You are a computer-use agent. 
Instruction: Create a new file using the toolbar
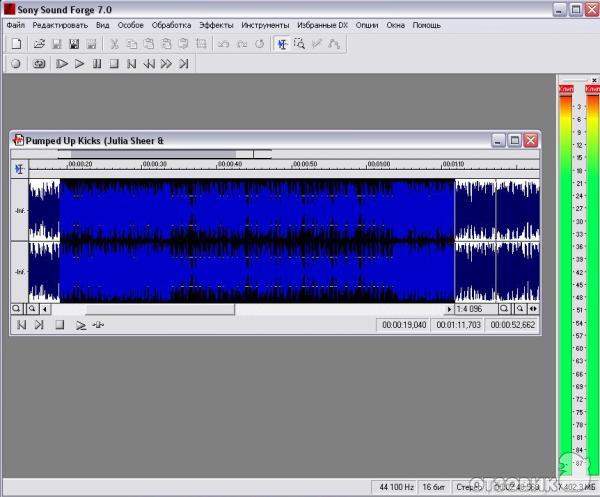[x=16, y=44]
